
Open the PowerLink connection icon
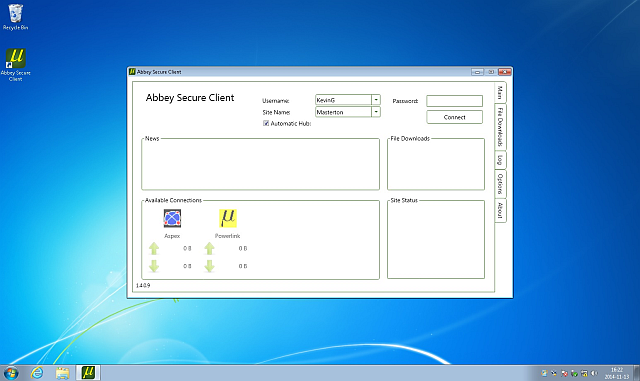pyautogui.click(x=228, y=218)
